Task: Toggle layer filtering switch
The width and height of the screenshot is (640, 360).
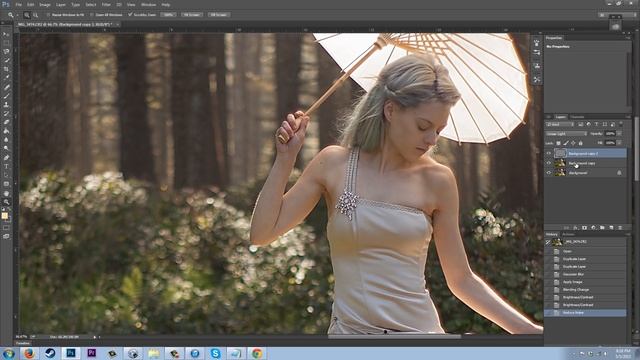Action: click(x=621, y=124)
